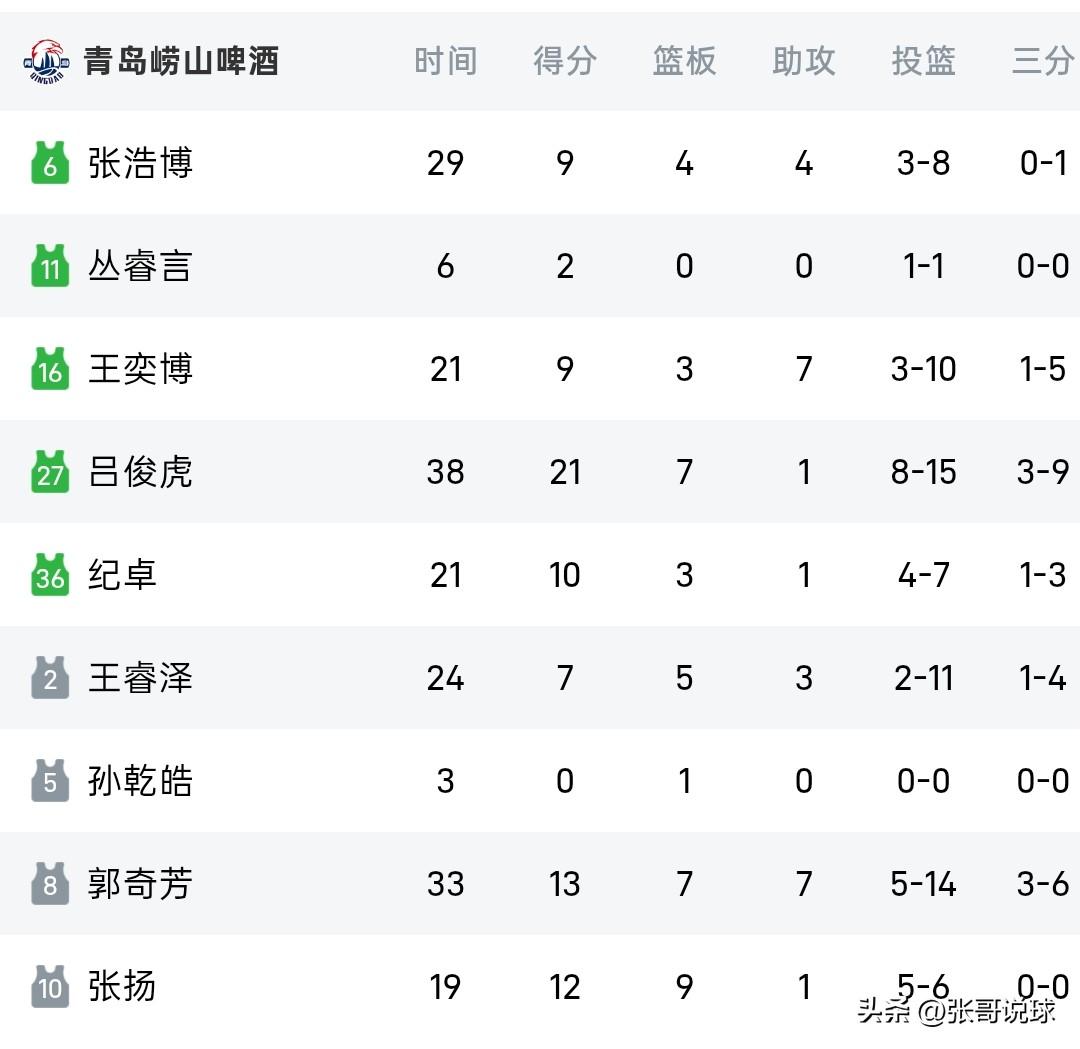Open player 郭奇芳's name link
The height and width of the screenshot is (1049, 1080).
(x=140, y=884)
